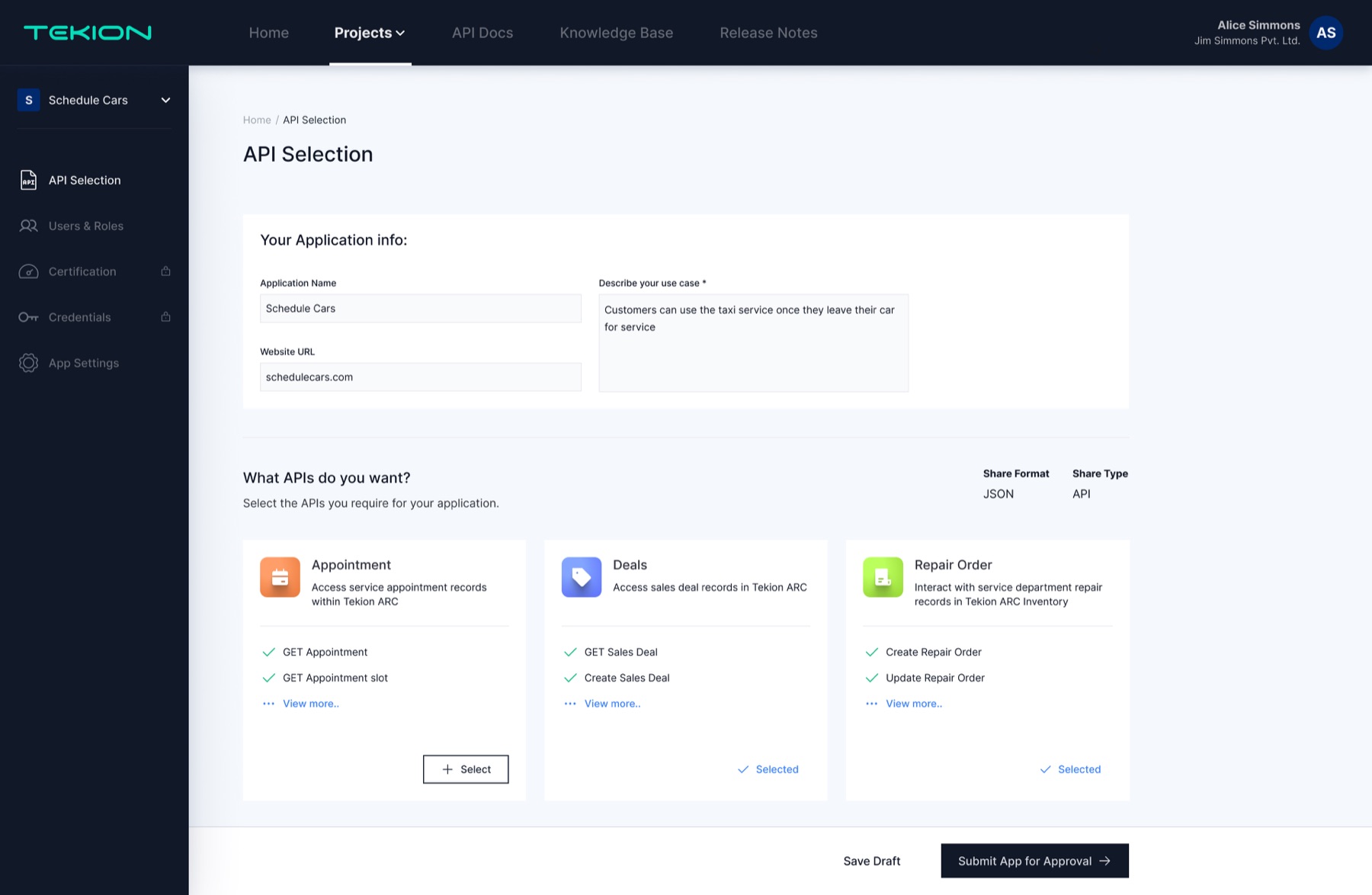The image size is (1372, 895).
Task: Click the API Selection sidebar icon
Action: 28,180
